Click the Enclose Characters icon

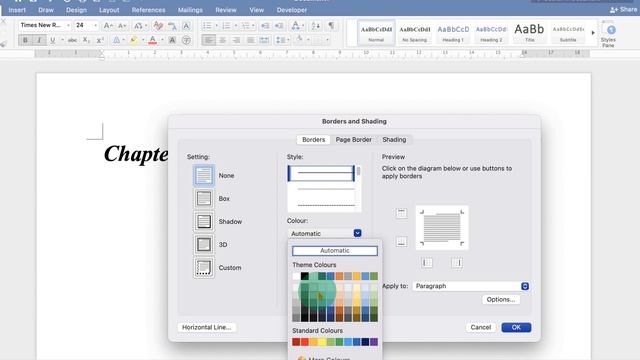point(187,40)
